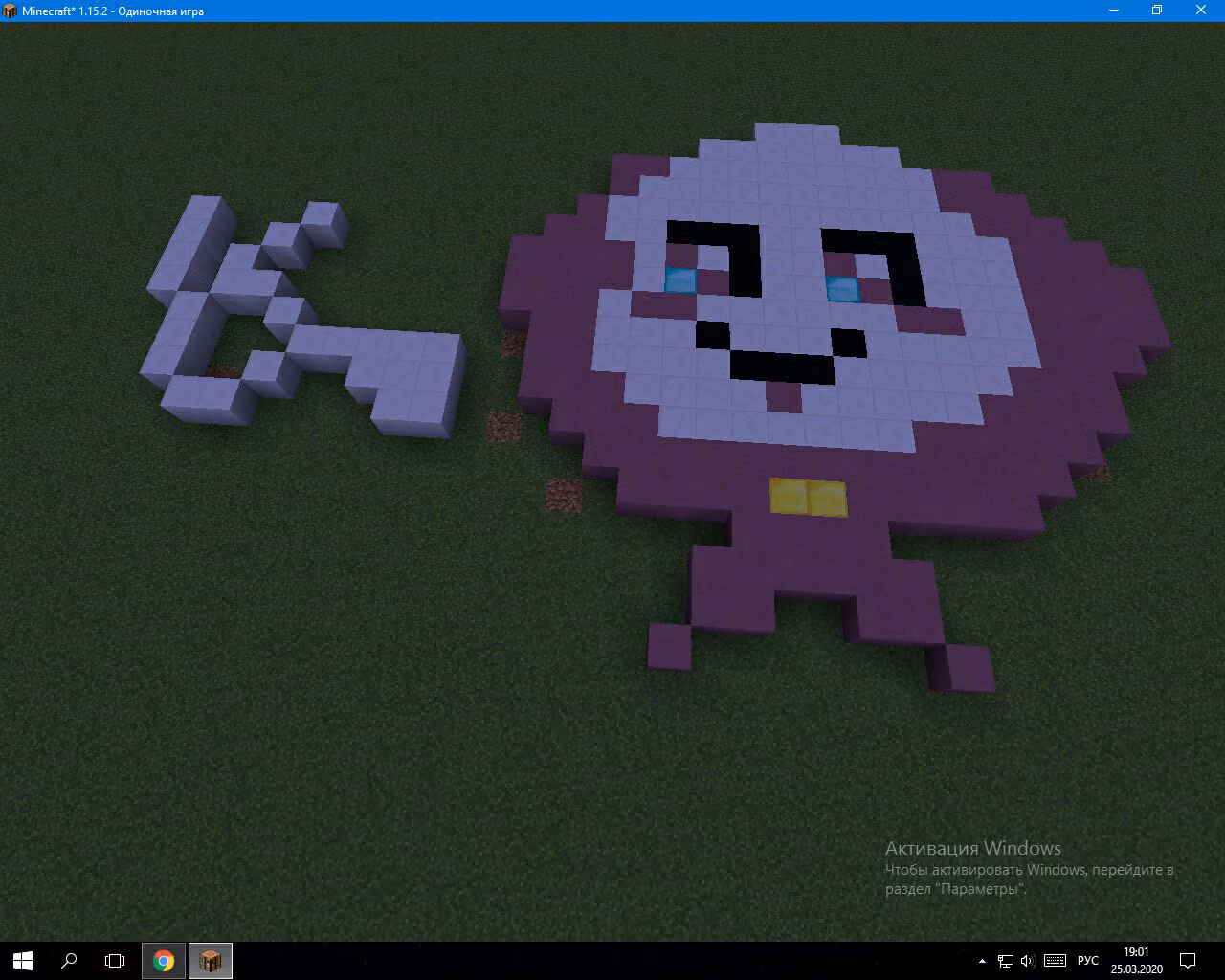This screenshot has height=980, width=1225.
Task: Open the calendar from the 19:01 clock
Action: (1137, 961)
